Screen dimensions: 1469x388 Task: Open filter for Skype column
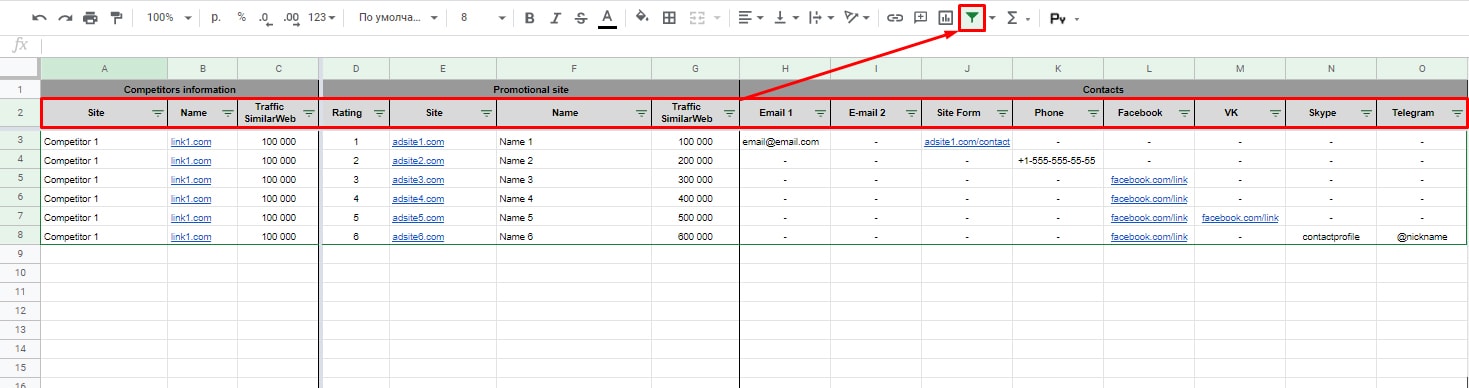pos(1366,113)
